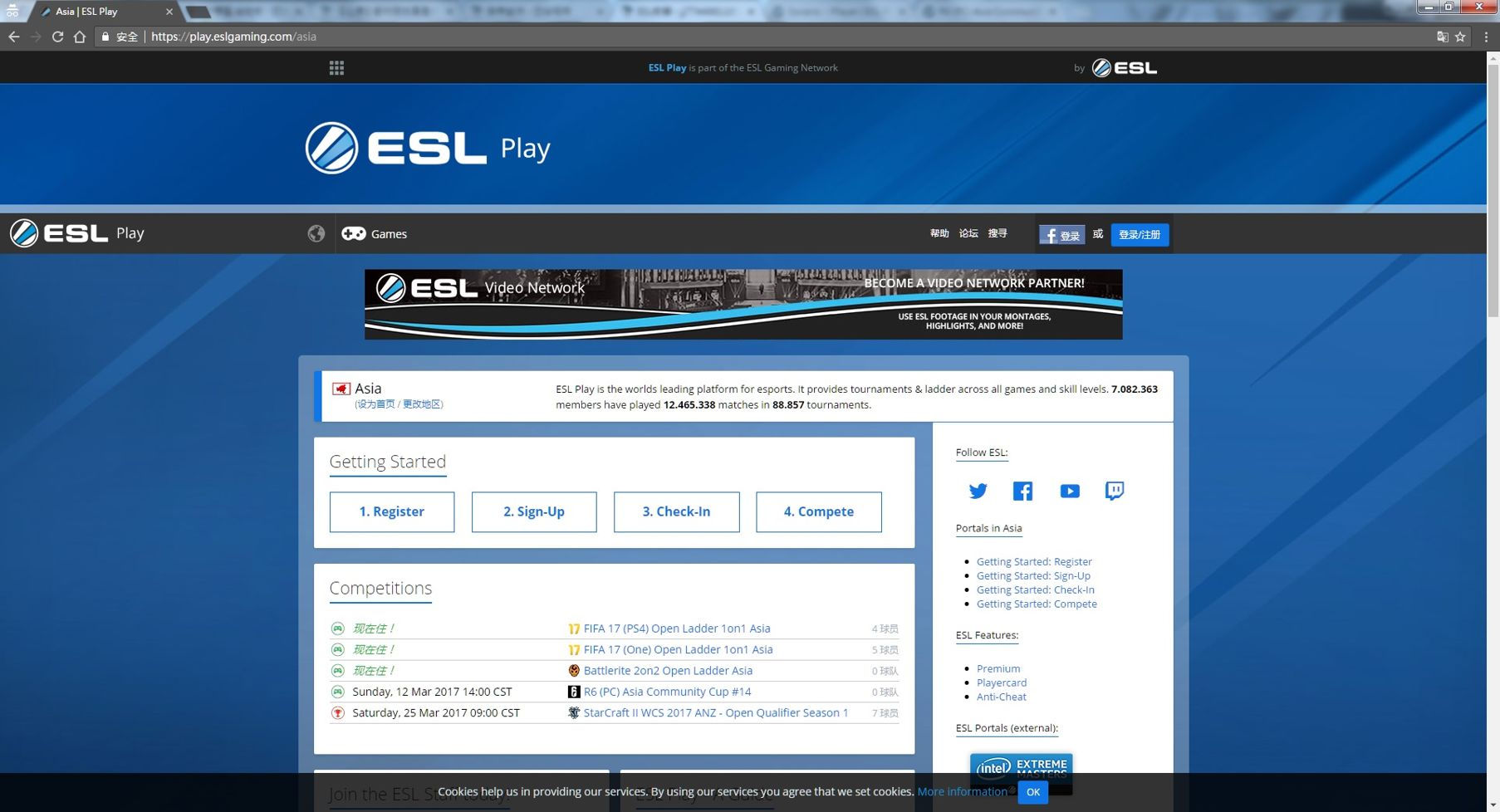Select the Asia | ESL Play browser tab
Viewport: 1500px width, 812px height.
click(102, 12)
